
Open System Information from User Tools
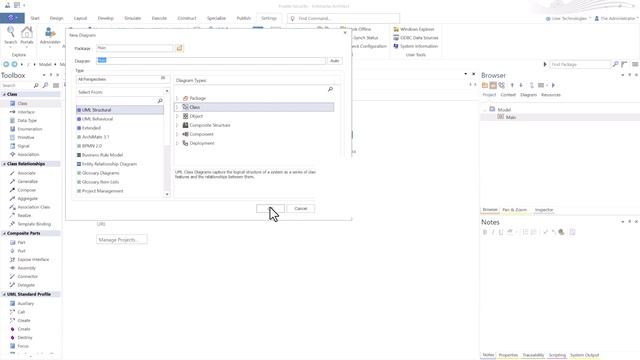[416, 46]
